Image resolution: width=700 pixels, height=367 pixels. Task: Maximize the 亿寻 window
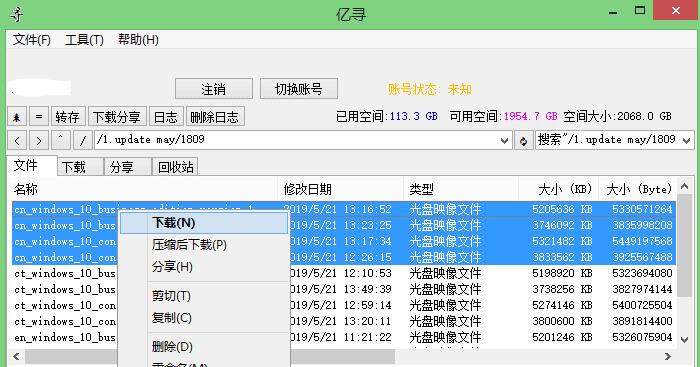pos(640,10)
